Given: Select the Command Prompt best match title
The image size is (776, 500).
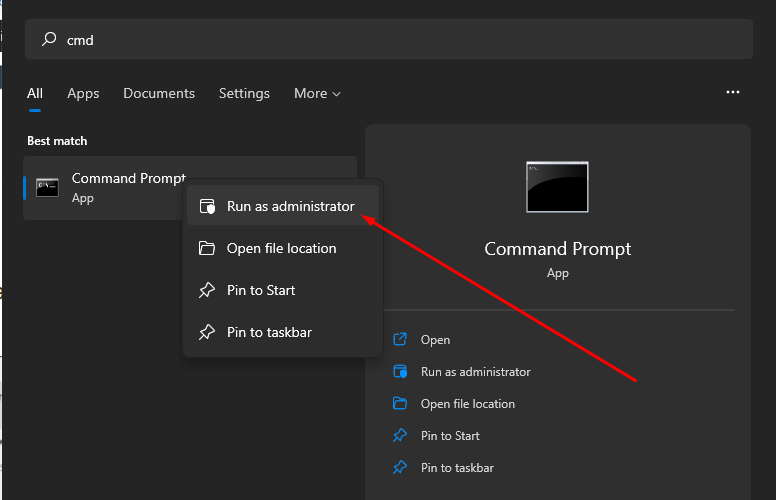Looking at the screenshot, I should (128, 178).
